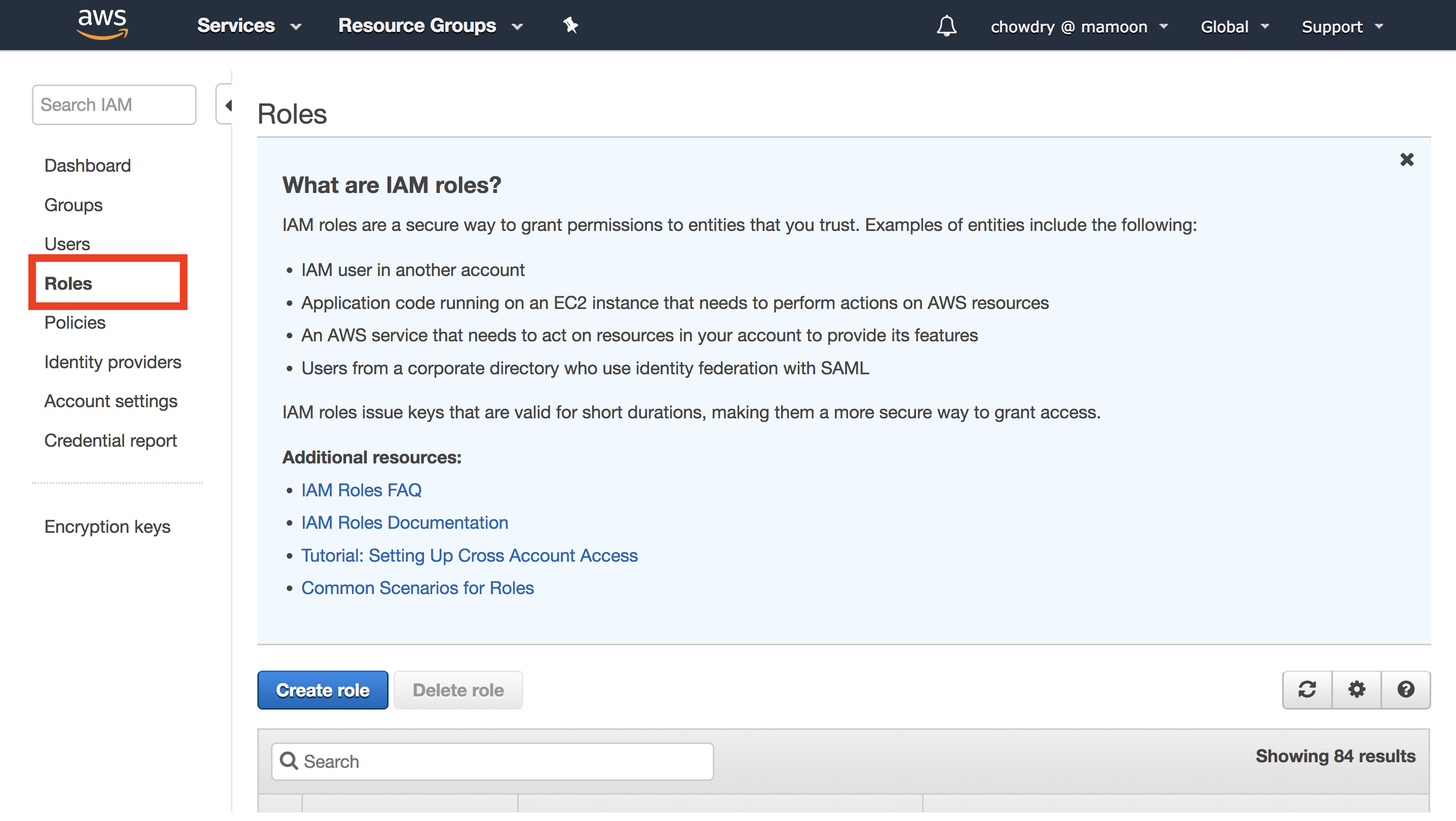Close the IAM roles info panel
Image resolution: width=1456 pixels, height=821 pixels.
[1406, 160]
